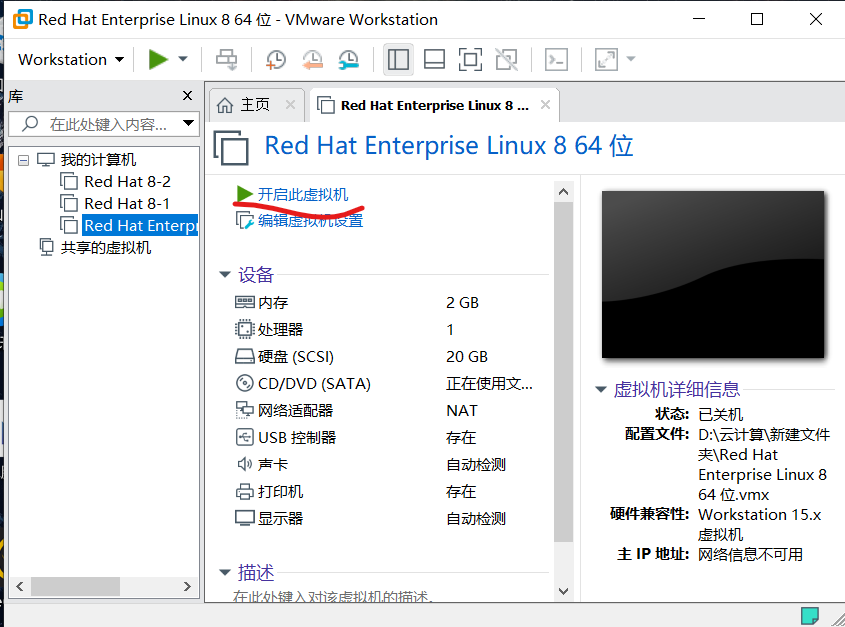Viewport: 845px width, 627px height.
Task: Open the snapshot manager icon
Action: [349, 59]
